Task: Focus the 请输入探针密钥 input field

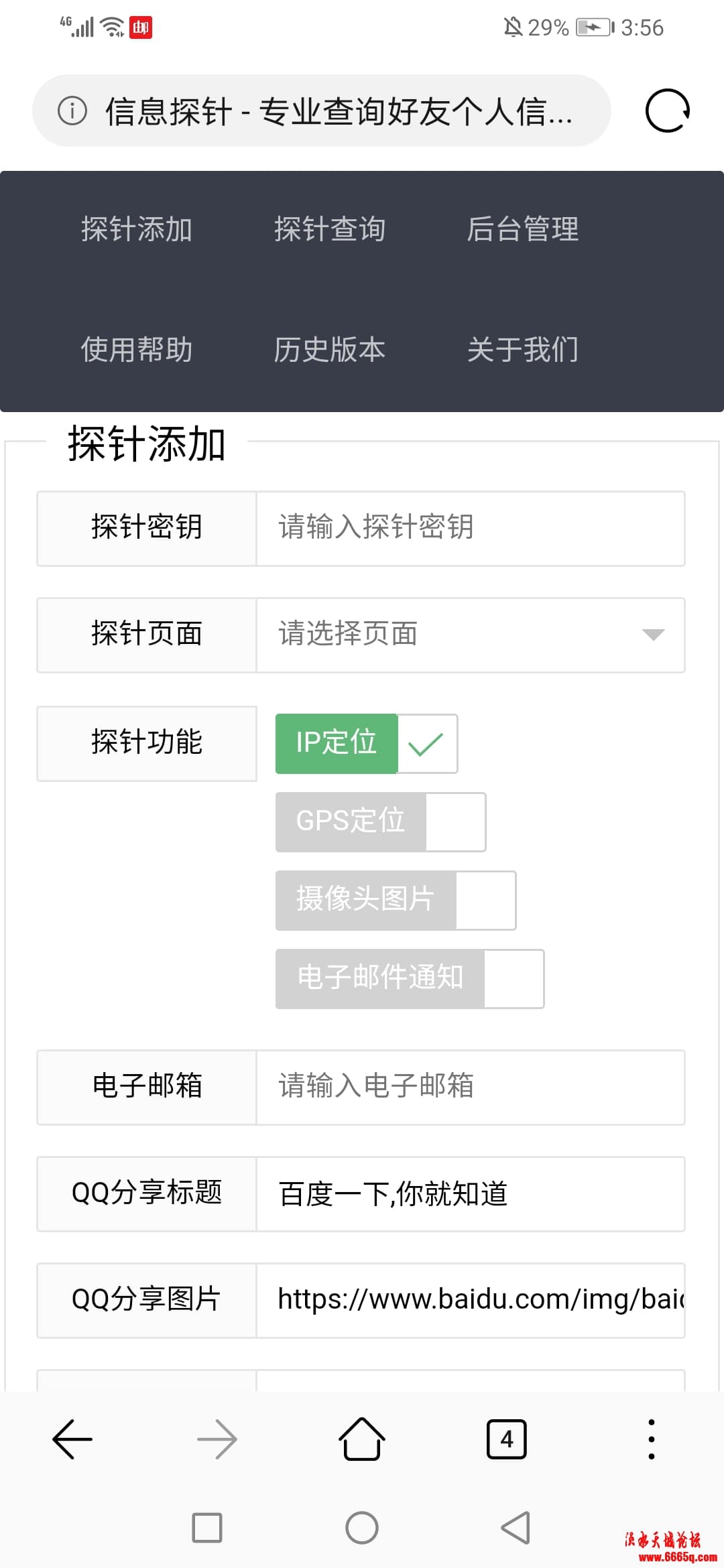Action: 471,529
